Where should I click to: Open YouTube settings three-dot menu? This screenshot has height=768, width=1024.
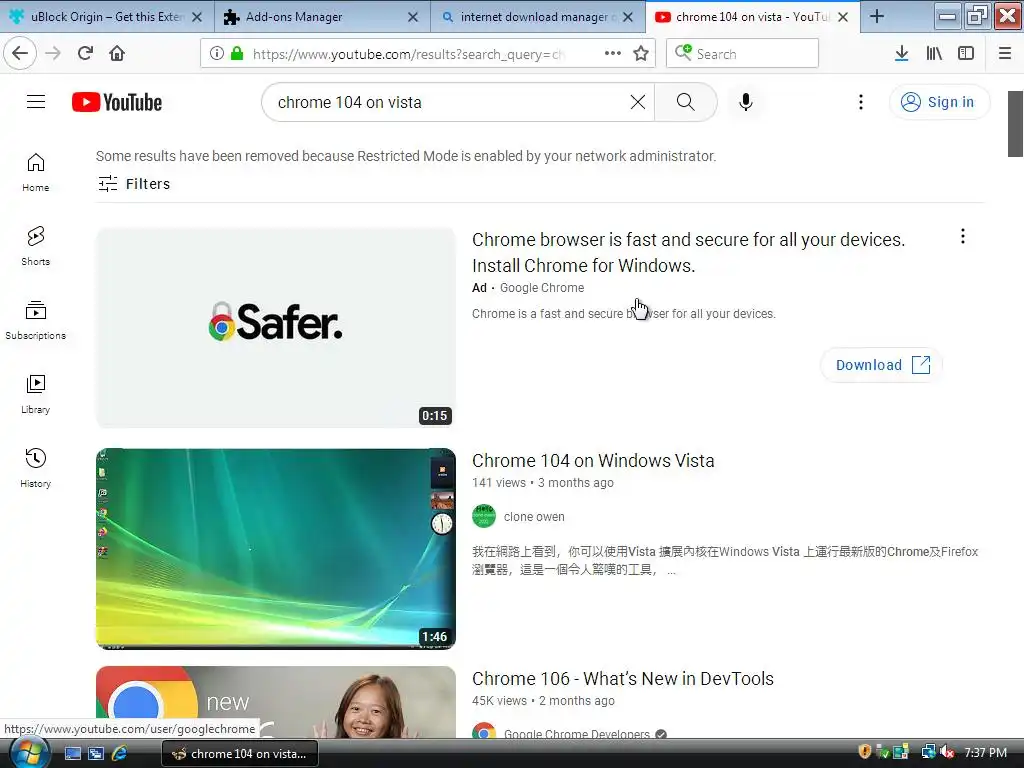point(861,102)
